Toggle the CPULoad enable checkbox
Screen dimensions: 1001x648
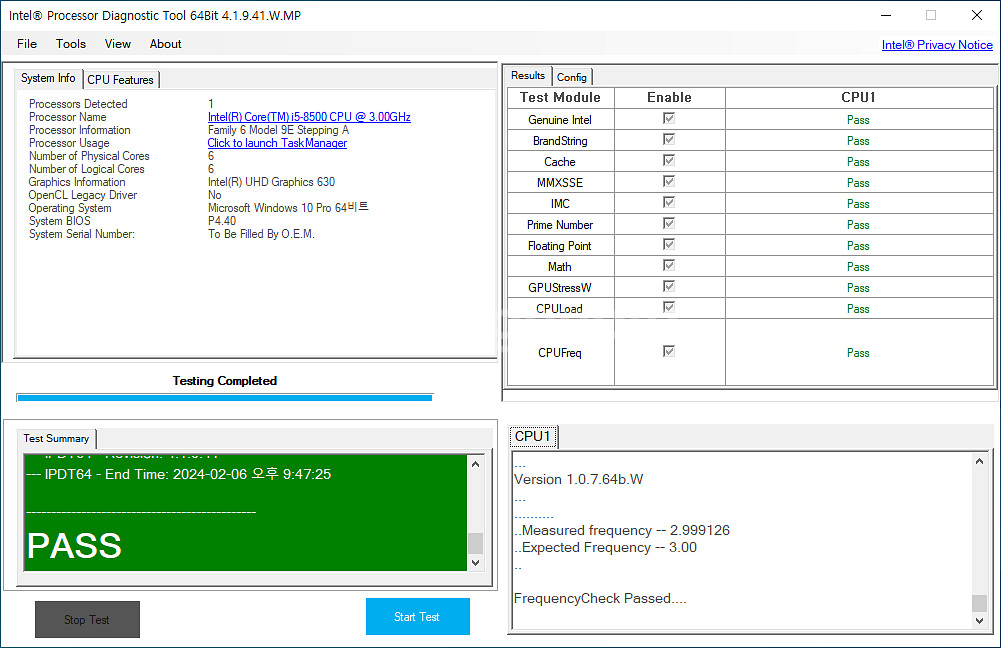point(668,308)
